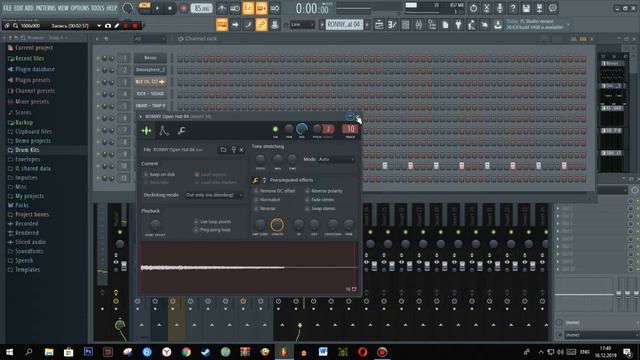Viewport: 640px width, 360px height.
Task: Click the Stop button in transport
Action: click(x=170, y=8)
